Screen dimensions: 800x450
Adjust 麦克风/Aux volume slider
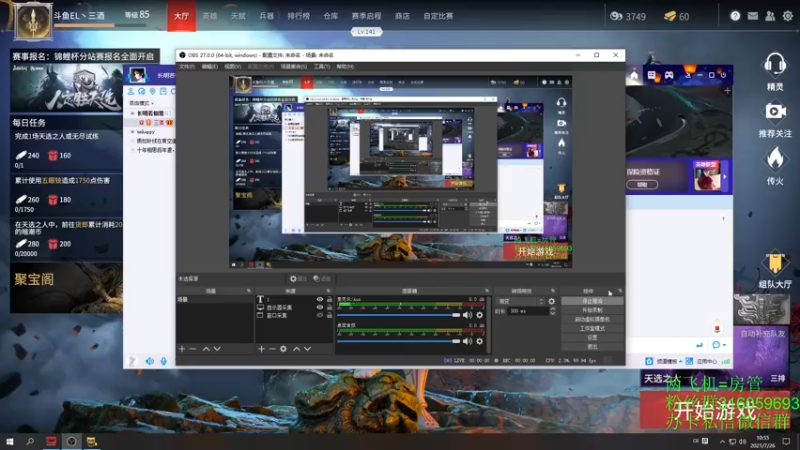click(399, 315)
